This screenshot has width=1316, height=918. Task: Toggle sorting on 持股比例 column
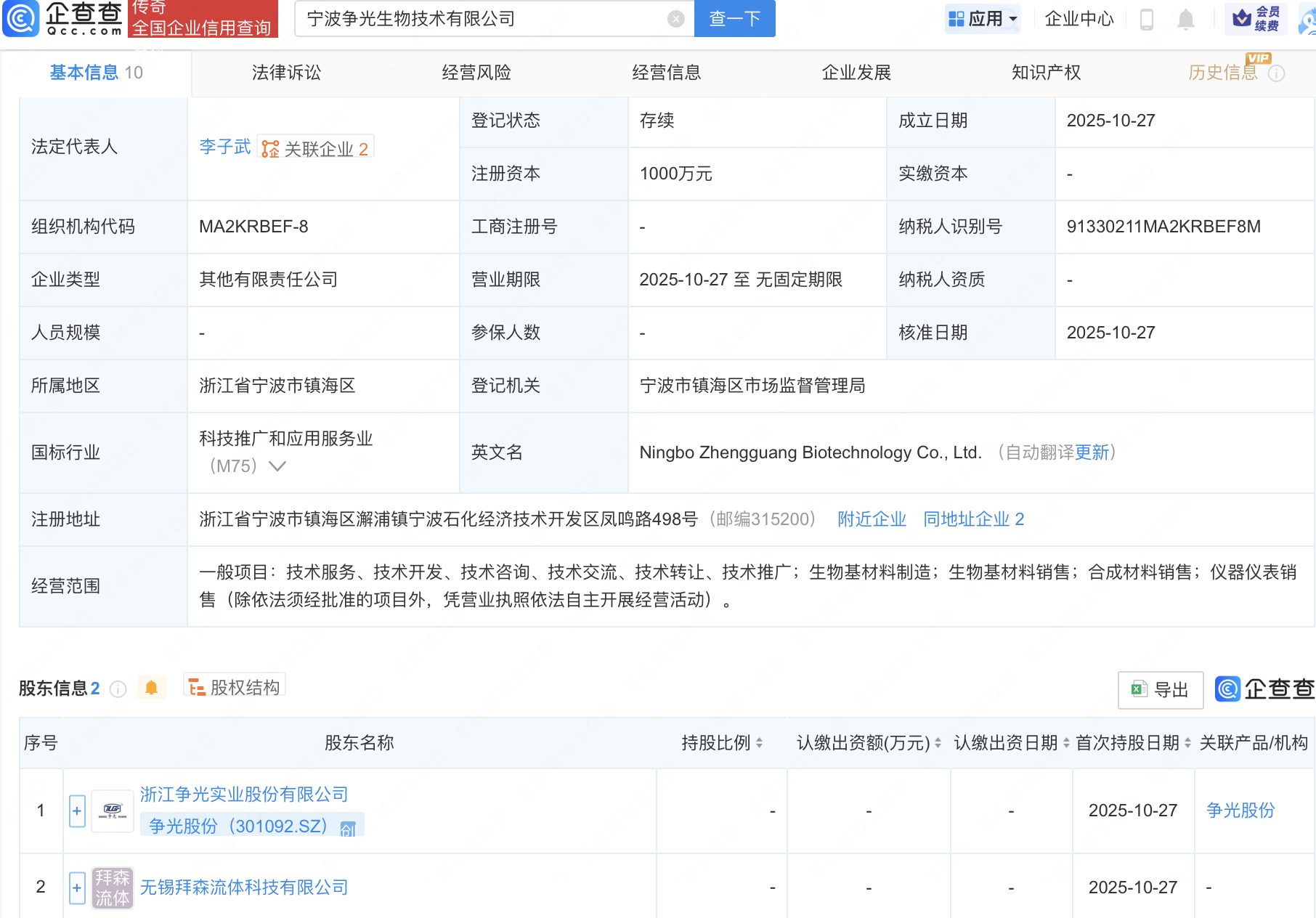coord(757,743)
